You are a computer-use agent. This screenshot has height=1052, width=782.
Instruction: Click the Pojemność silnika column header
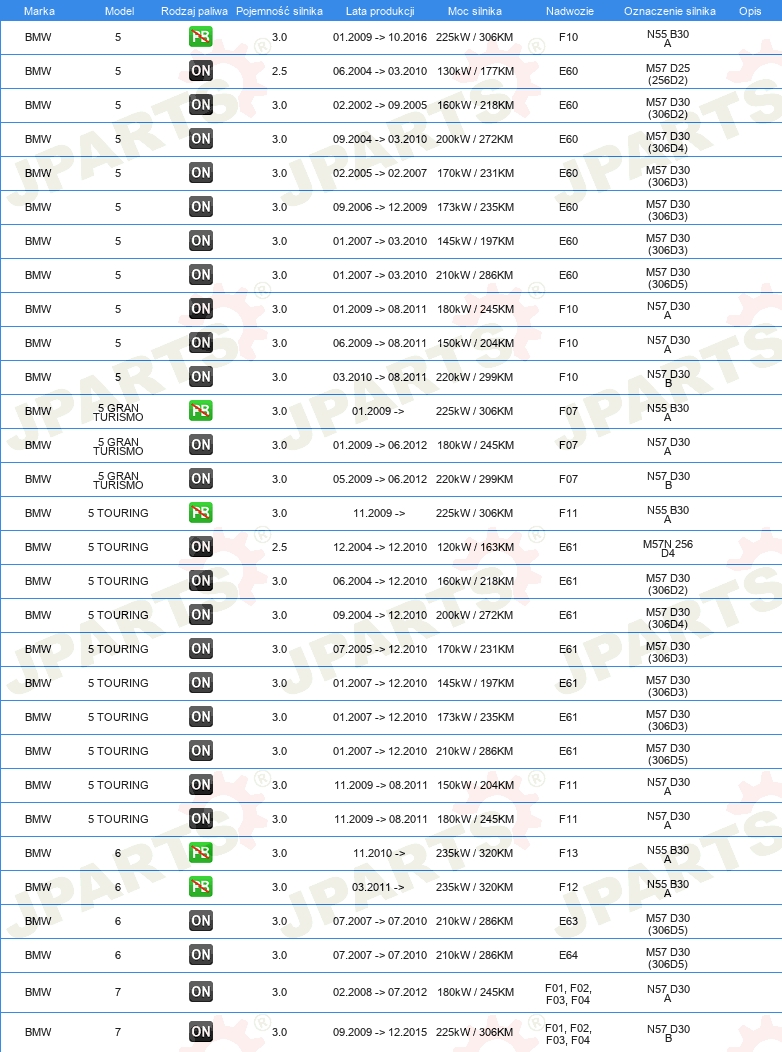click(279, 11)
